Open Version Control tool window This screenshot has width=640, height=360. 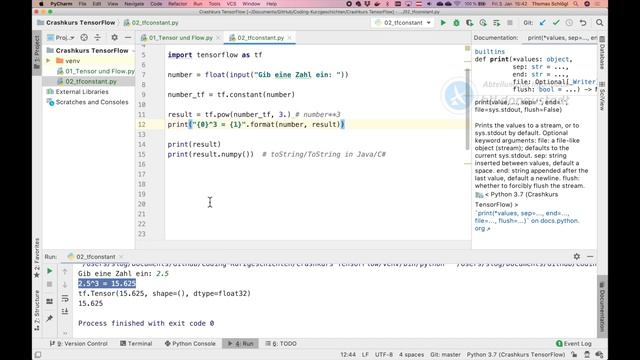click(78, 344)
